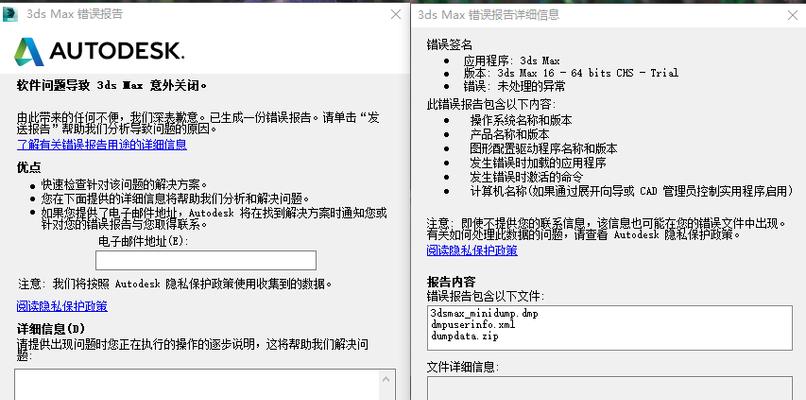Click the Autodesk logo in error report
This screenshot has height=400, width=806.
99,51
